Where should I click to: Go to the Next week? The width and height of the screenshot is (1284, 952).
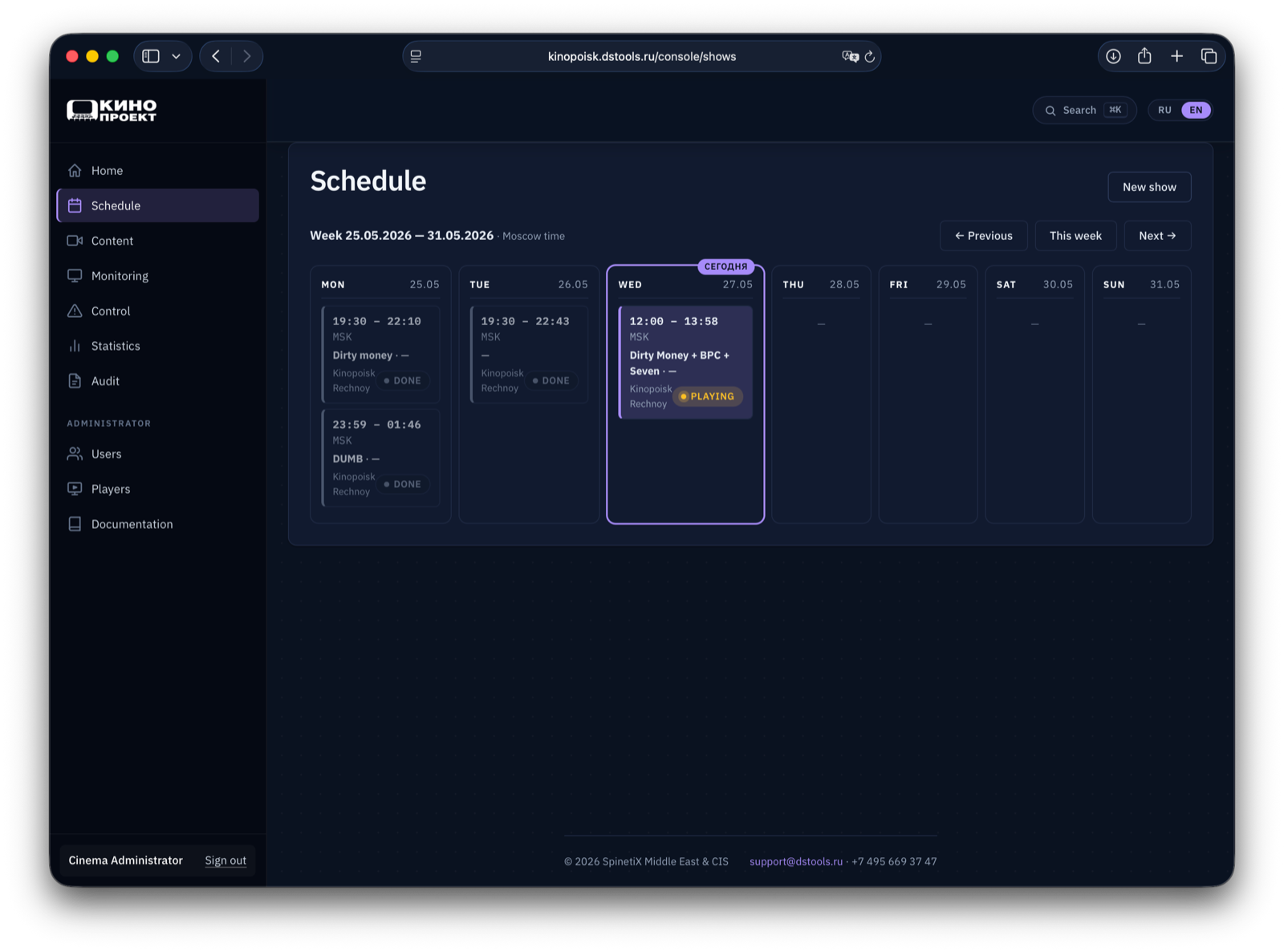(x=1157, y=236)
